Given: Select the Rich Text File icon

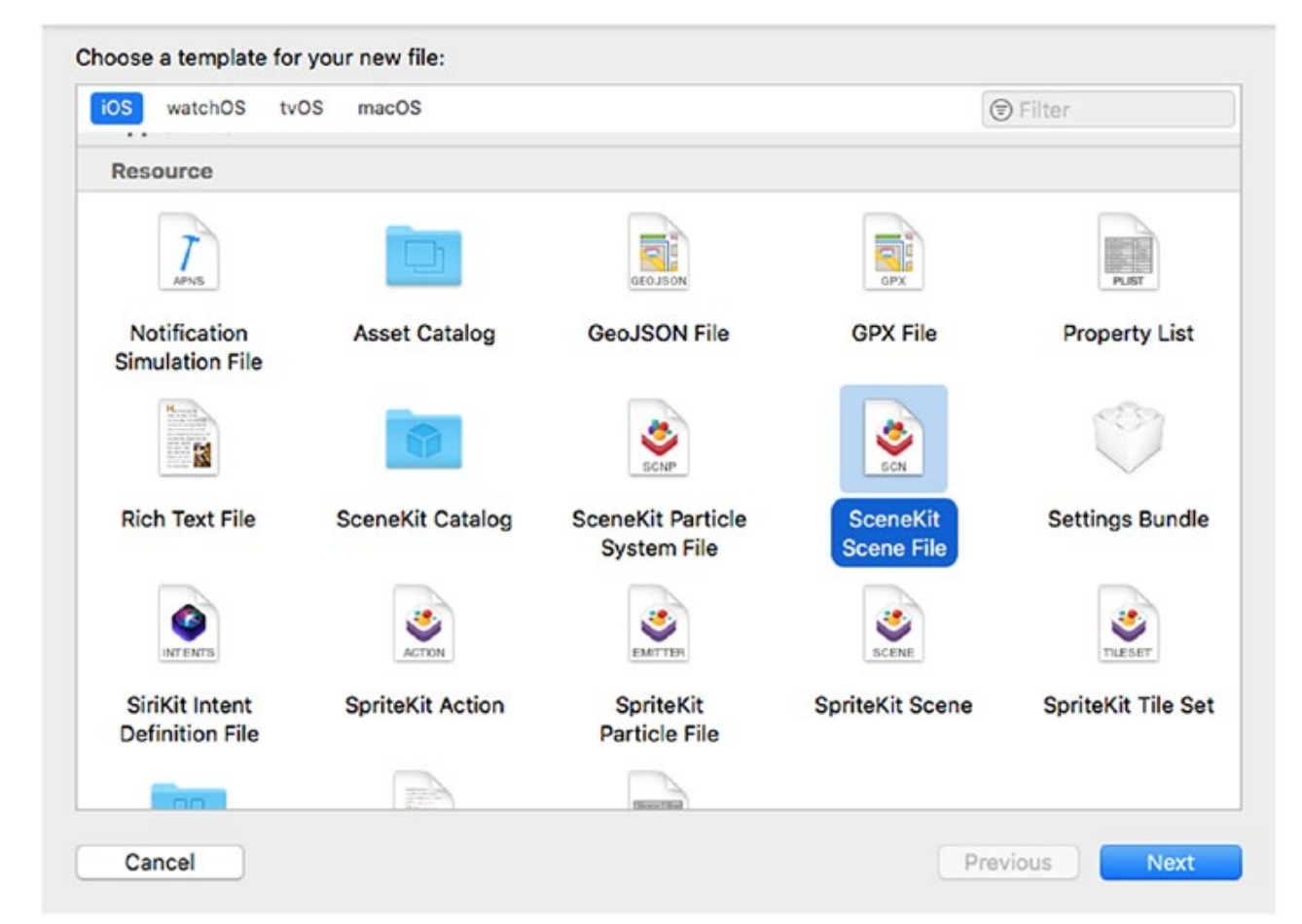Looking at the screenshot, I should point(189,438).
